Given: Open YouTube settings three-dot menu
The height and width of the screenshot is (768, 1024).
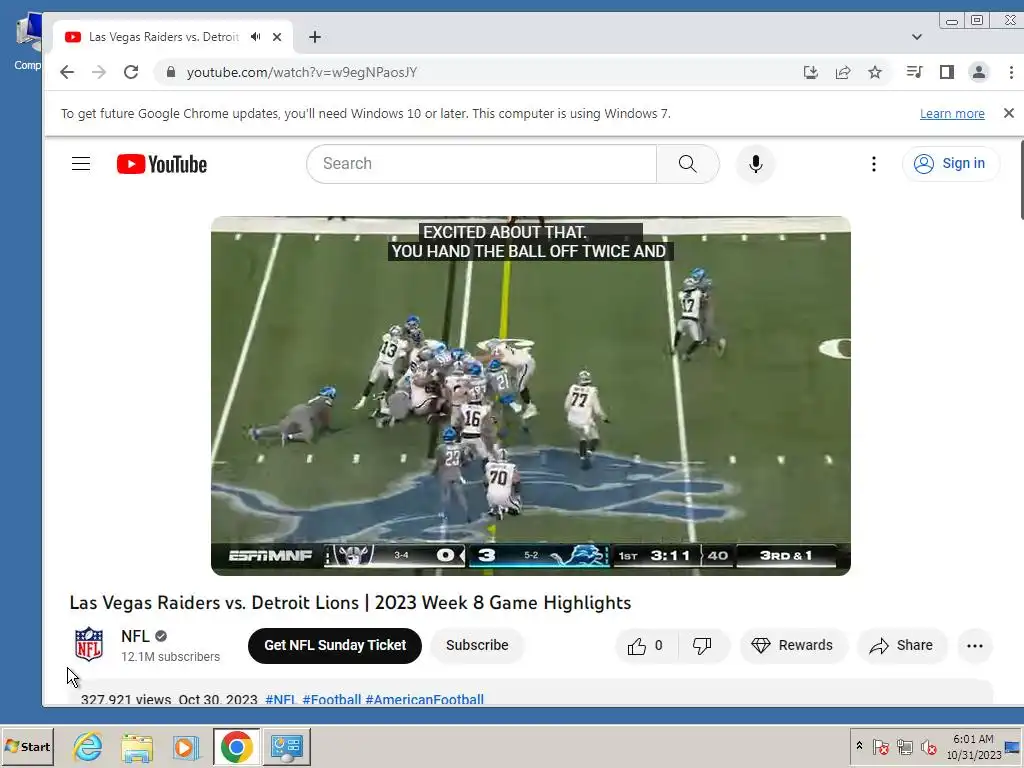Looking at the screenshot, I should (874, 164).
